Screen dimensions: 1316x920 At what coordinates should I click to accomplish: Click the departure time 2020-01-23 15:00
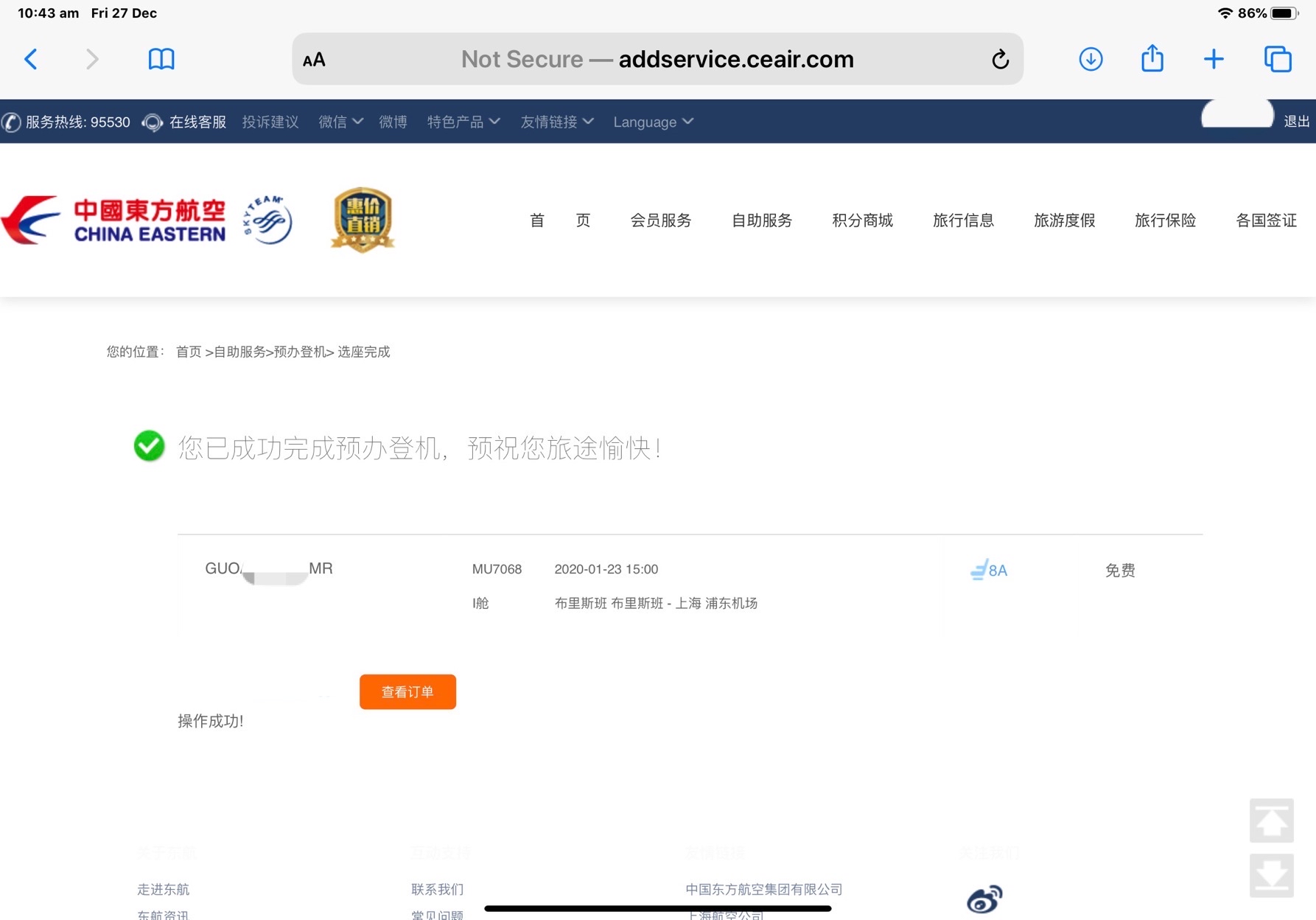pos(606,569)
